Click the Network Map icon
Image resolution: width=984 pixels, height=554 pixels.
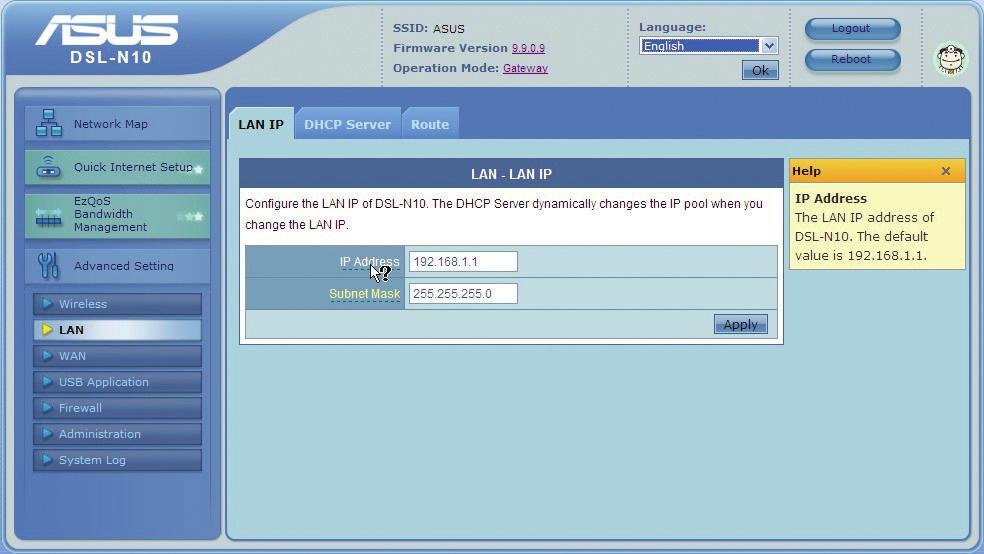(49, 123)
